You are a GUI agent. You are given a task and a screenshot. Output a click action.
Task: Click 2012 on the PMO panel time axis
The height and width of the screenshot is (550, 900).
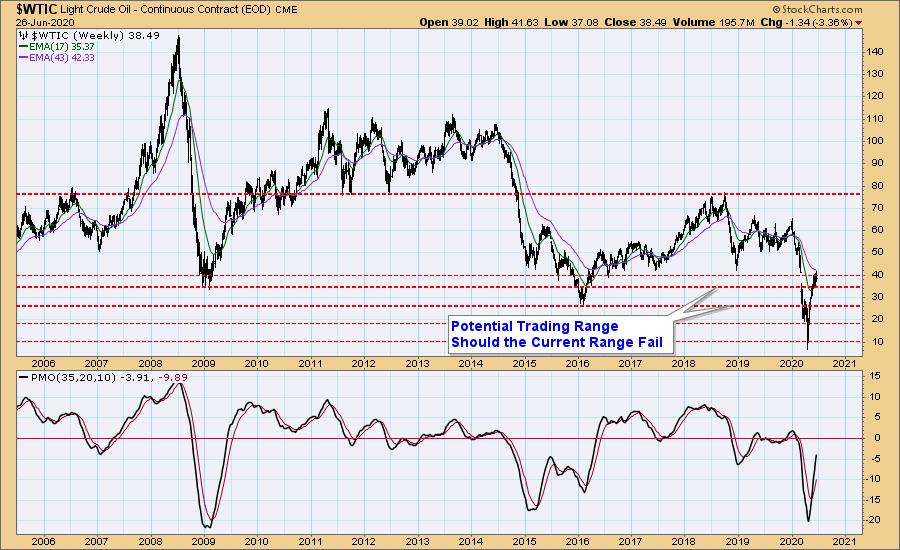[x=363, y=541]
